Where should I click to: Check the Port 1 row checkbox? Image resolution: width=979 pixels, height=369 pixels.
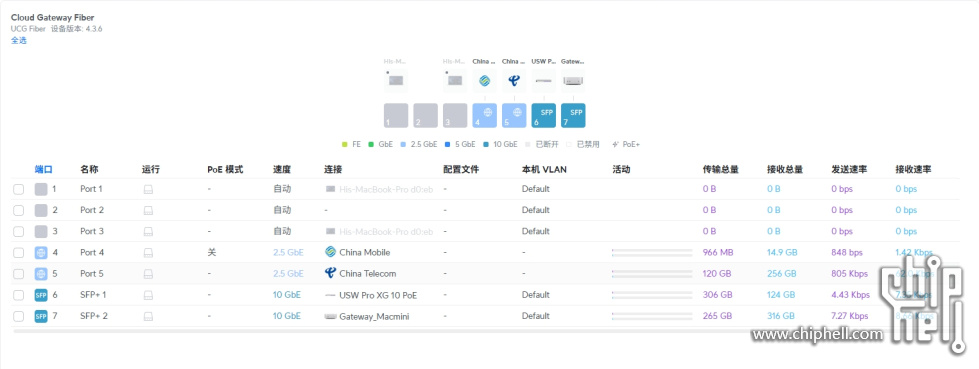point(19,189)
